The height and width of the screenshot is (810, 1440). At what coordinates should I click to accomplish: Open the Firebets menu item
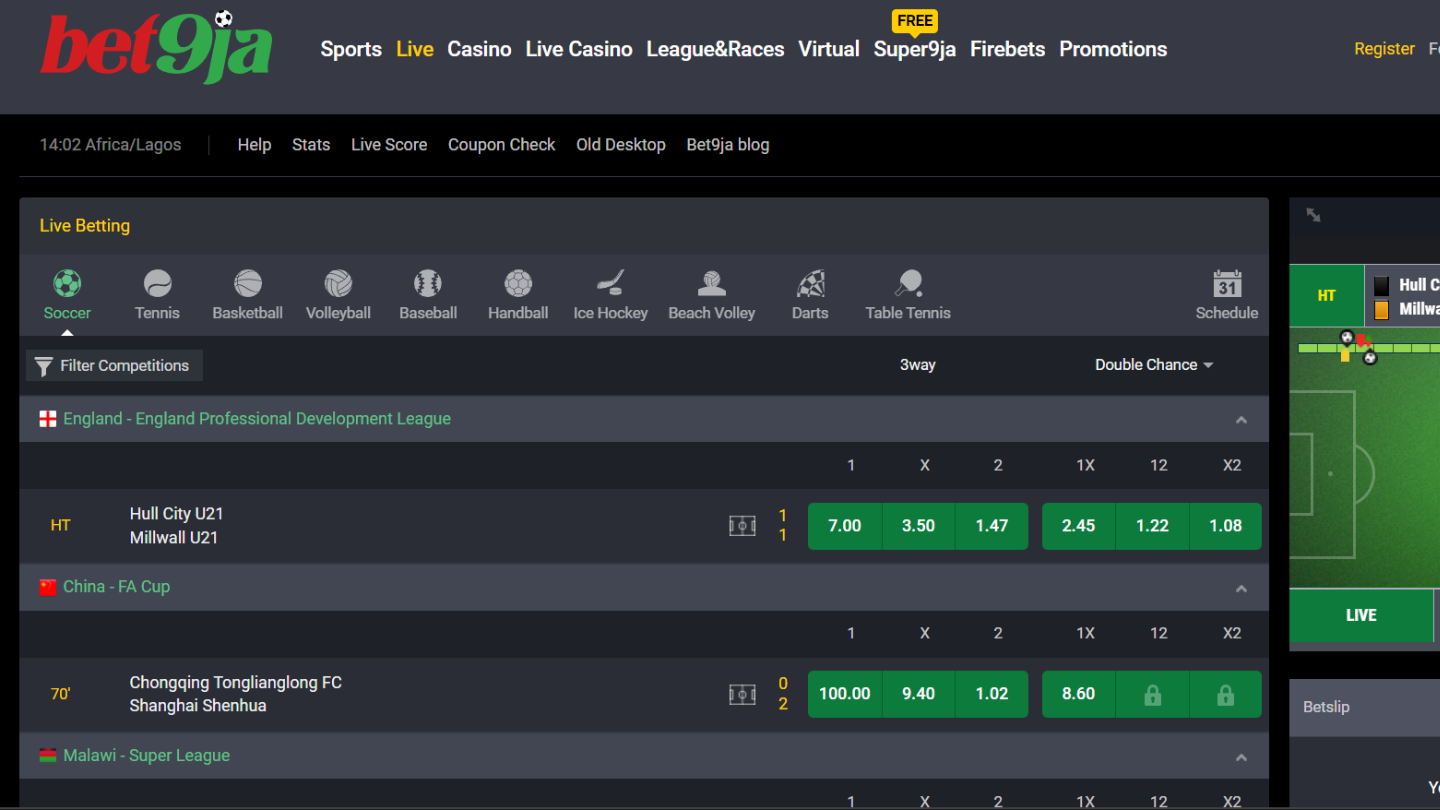1007,49
